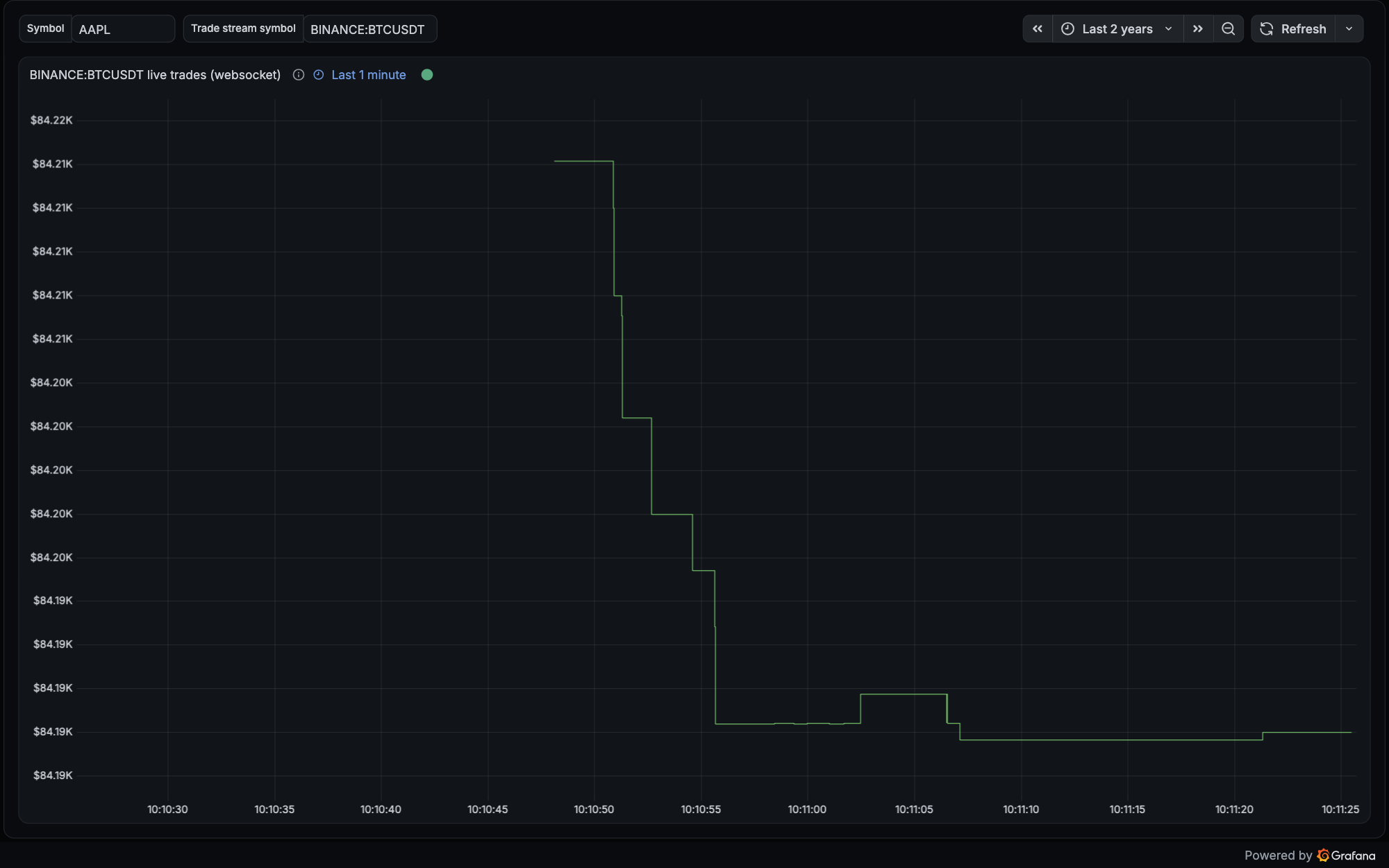Image resolution: width=1389 pixels, height=868 pixels.
Task: Click the 10:11:25 x-axis time label
Action: point(1340,810)
